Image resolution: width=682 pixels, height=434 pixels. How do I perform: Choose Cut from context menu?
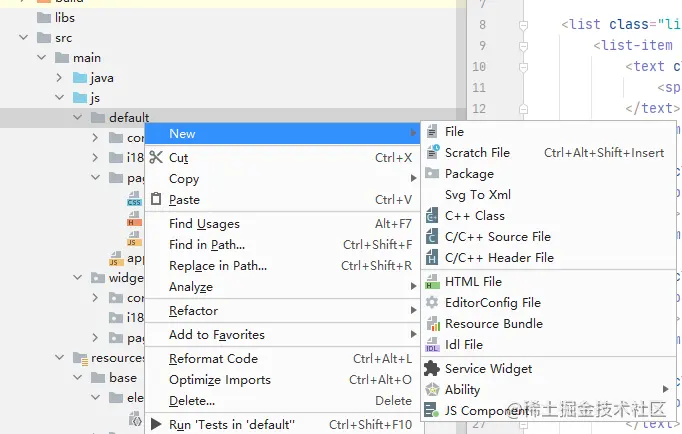tap(282, 157)
